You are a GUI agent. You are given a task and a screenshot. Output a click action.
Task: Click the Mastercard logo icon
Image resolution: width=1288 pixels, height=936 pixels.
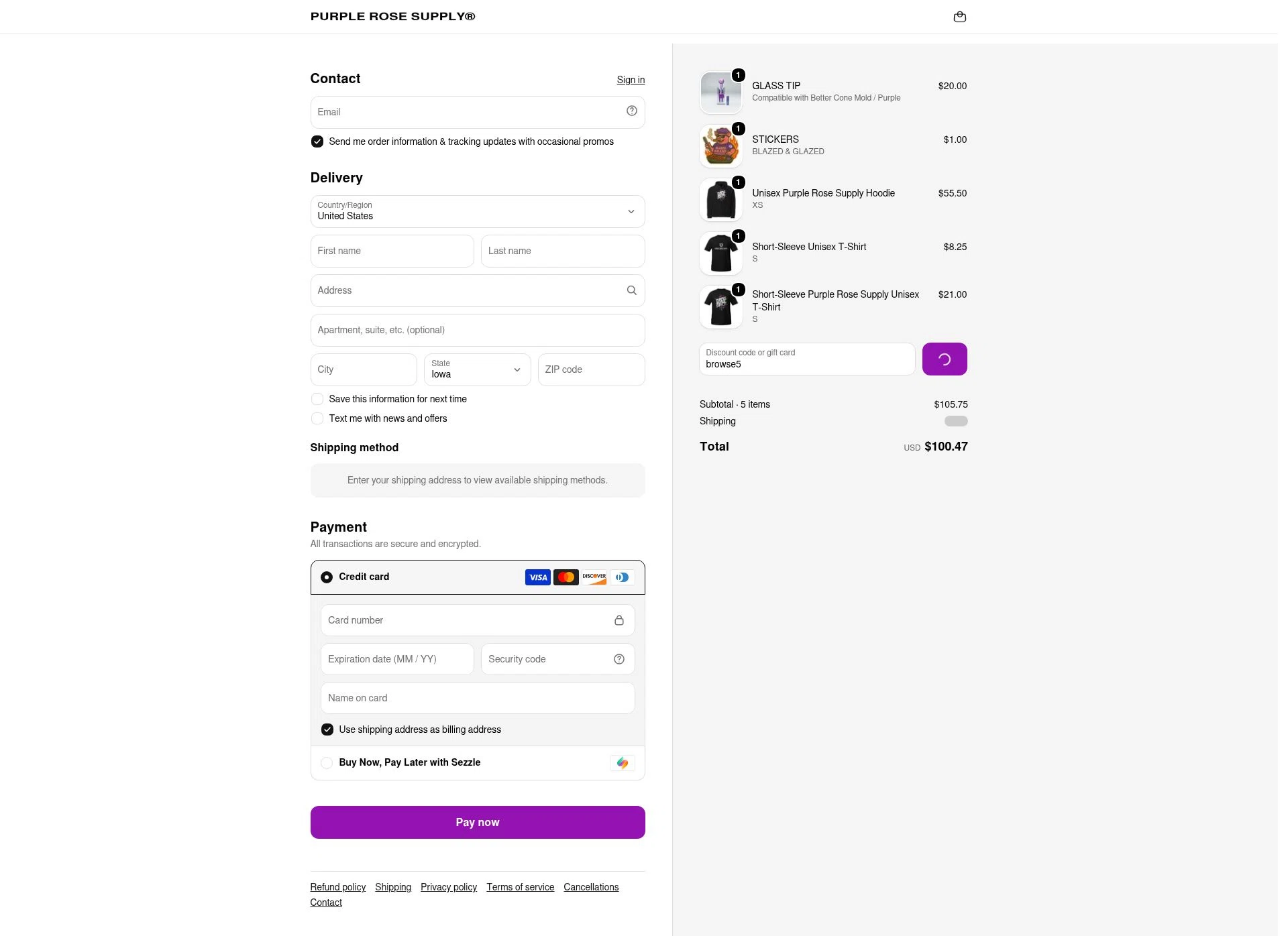pyautogui.click(x=566, y=577)
